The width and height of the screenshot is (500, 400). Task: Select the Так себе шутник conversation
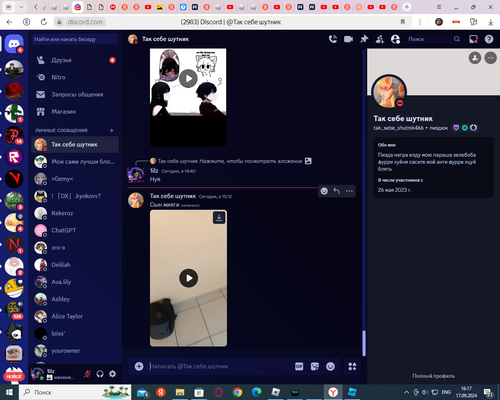click(75, 144)
